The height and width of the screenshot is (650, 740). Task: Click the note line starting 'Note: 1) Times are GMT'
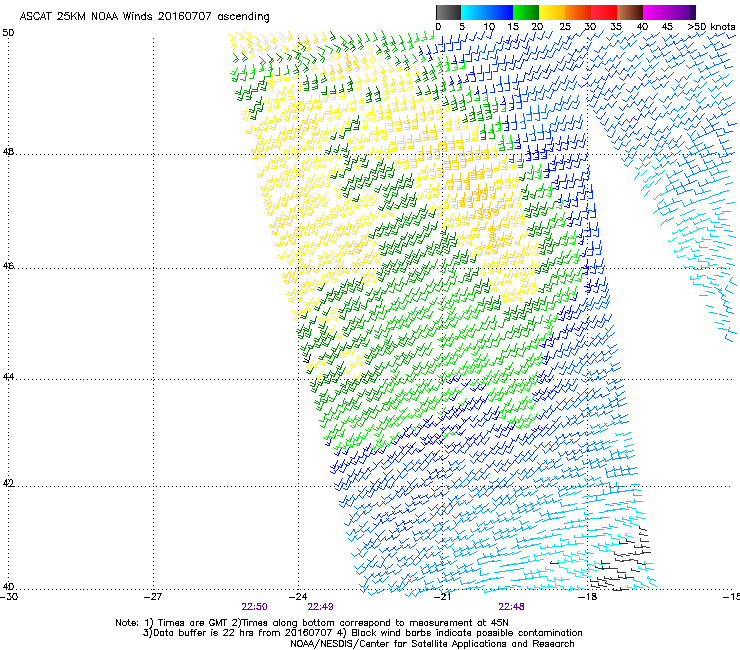(312, 623)
